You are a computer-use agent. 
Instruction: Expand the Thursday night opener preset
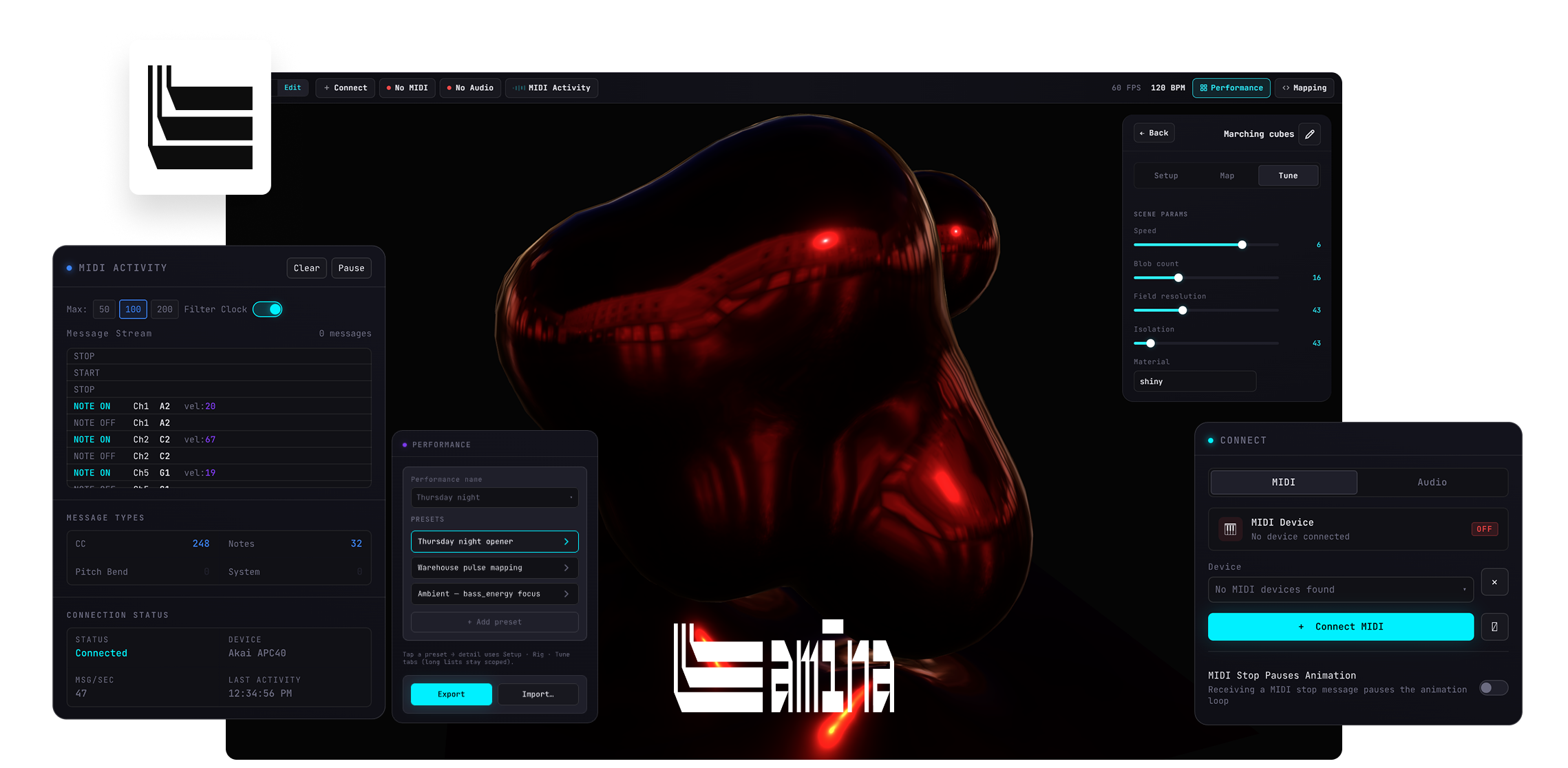click(x=494, y=542)
